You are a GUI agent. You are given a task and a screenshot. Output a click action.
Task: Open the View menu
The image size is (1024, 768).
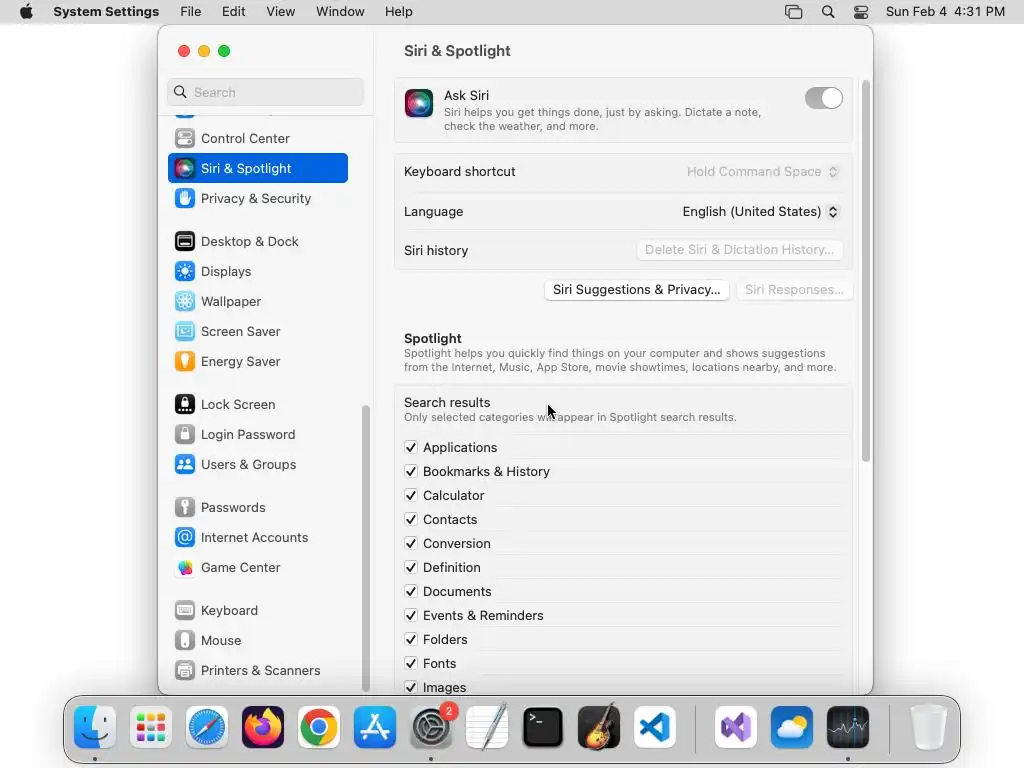click(280, 12)
